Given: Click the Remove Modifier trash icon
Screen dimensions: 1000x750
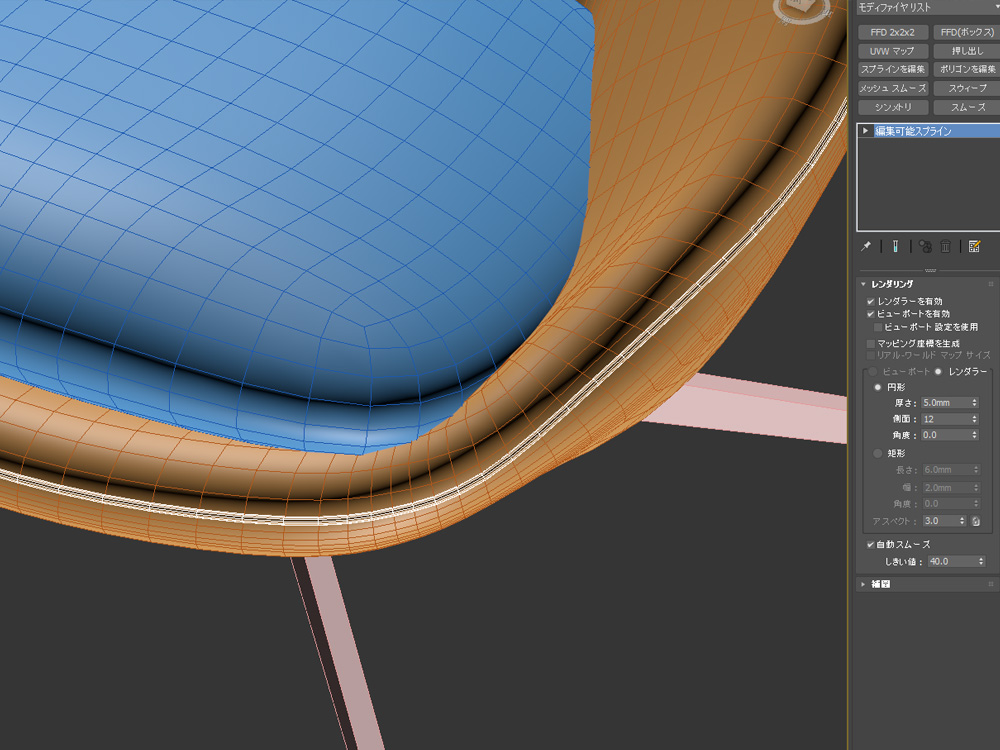Looking at the screenshot, I should pyautogui.click(x=945, y=246).
